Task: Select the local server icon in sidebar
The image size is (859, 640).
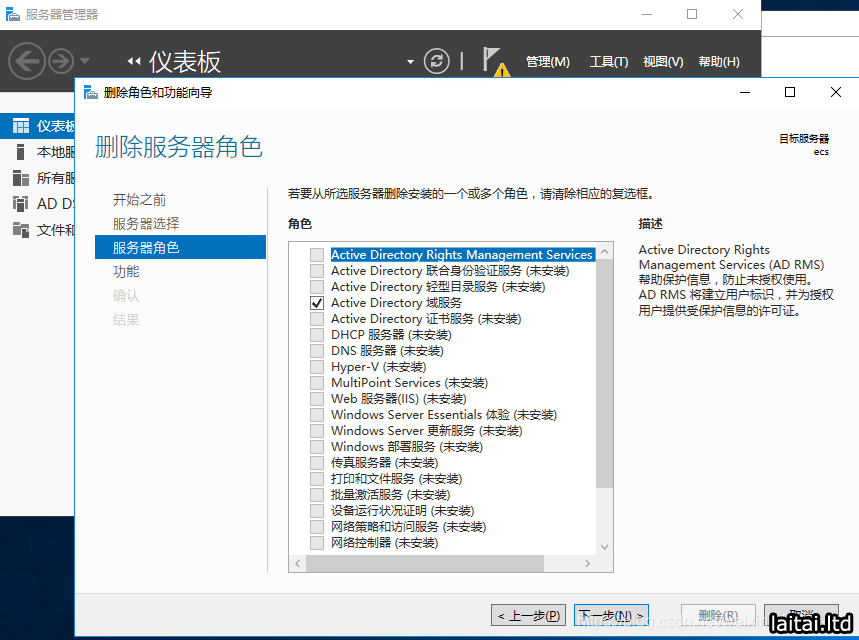Action: (20, 152)
